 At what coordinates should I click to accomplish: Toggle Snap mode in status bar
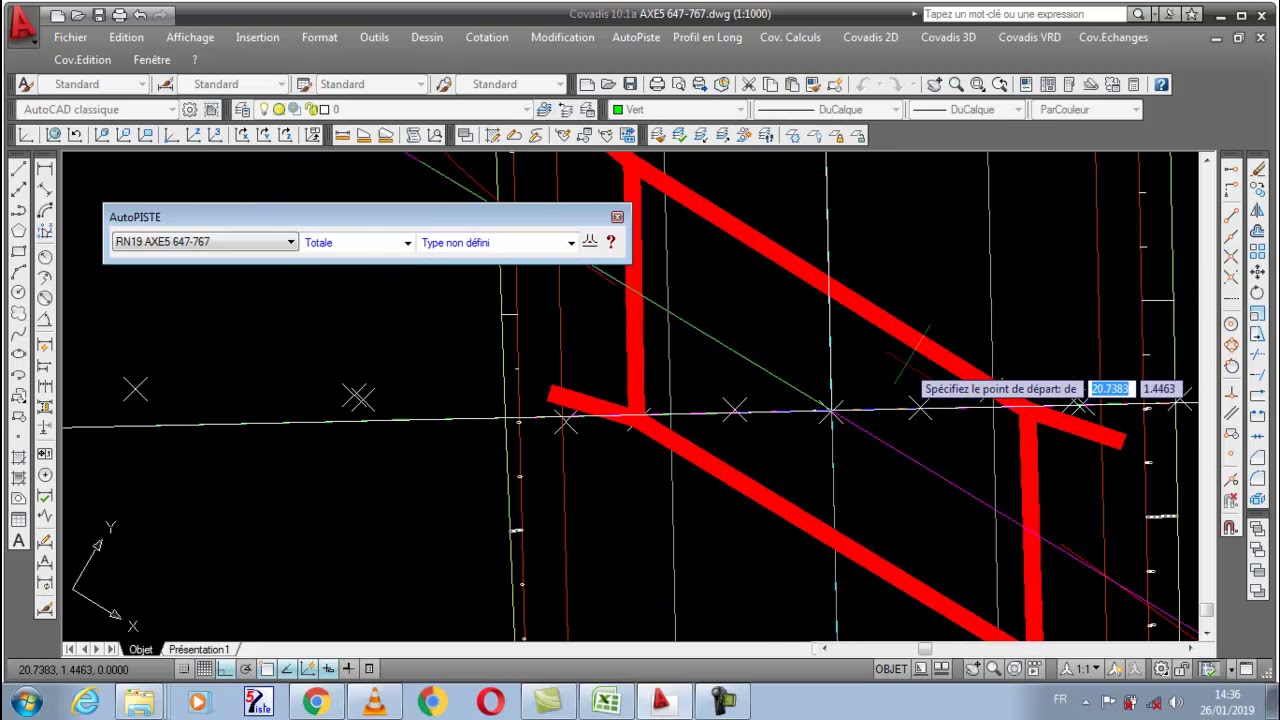182,669
